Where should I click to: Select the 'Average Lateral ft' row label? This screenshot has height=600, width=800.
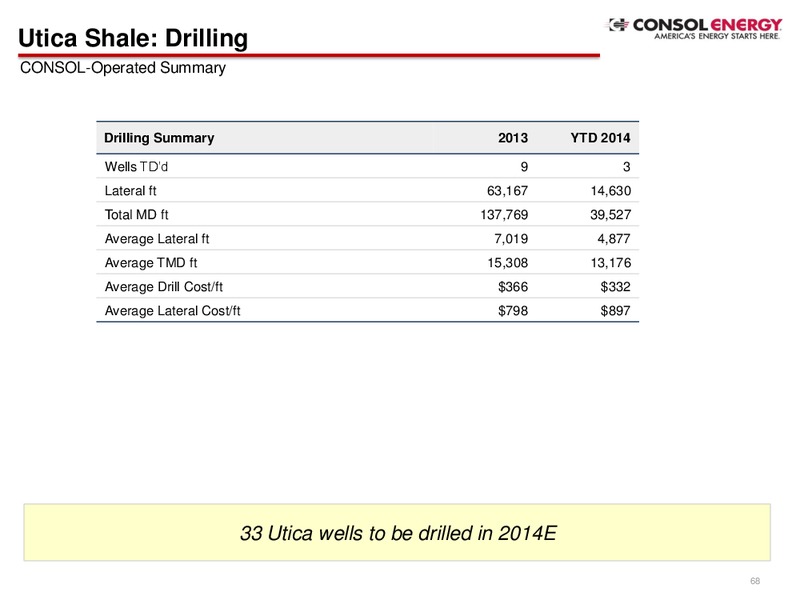coord(157,239)
